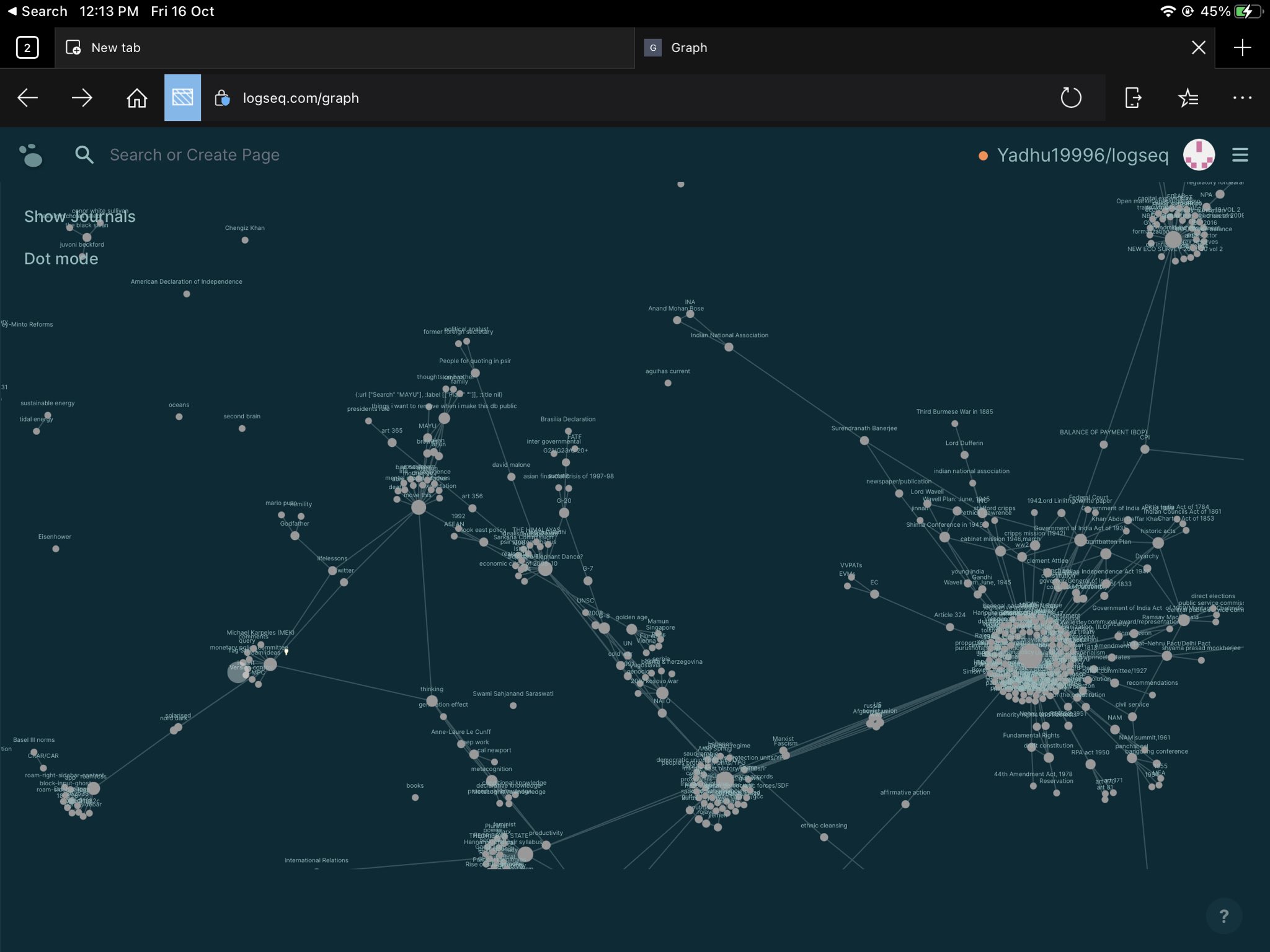
Task: Reload the page with refresh icon
Action: pos(1070,98)
